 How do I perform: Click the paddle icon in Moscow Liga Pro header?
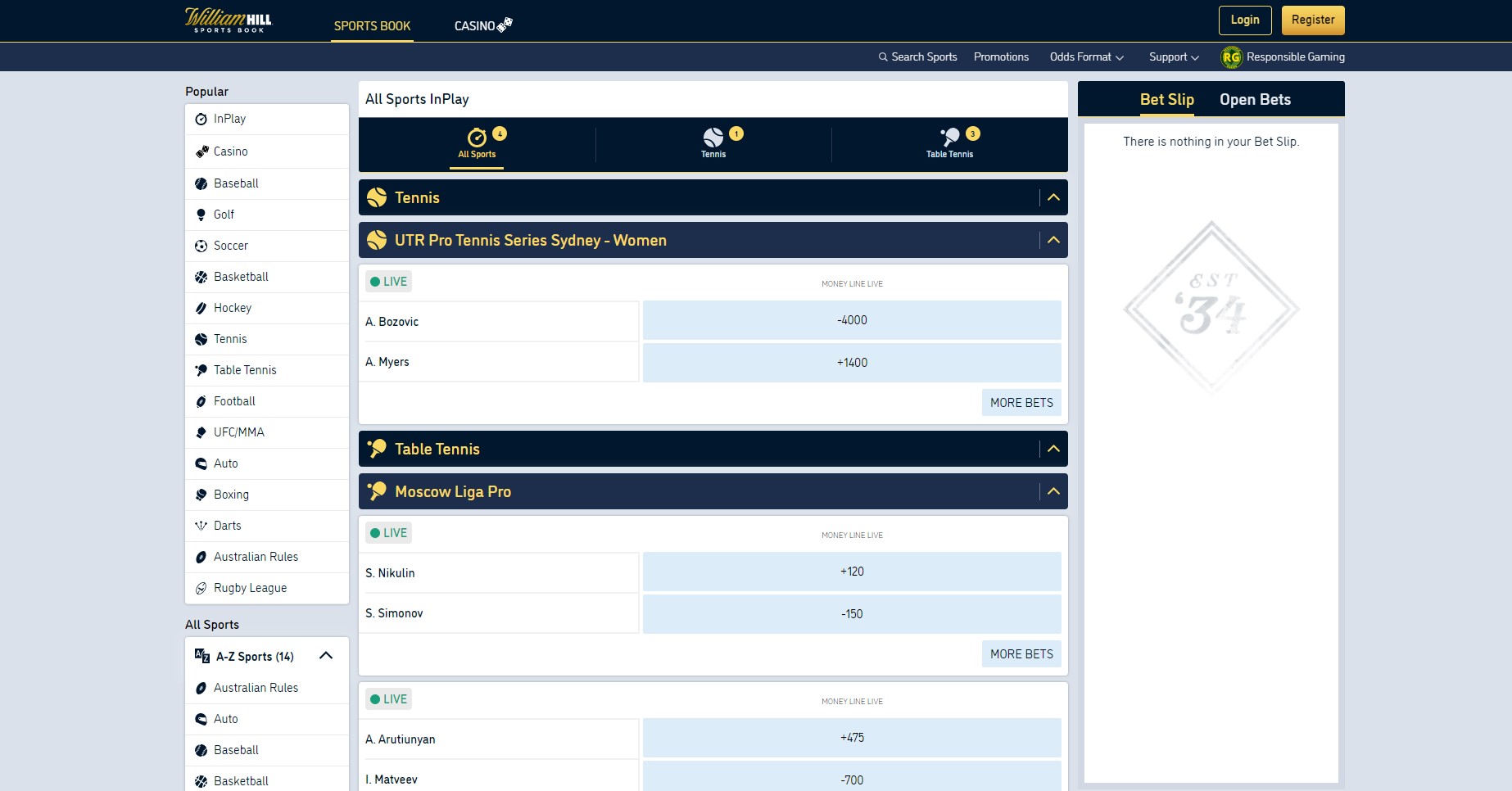377,491
